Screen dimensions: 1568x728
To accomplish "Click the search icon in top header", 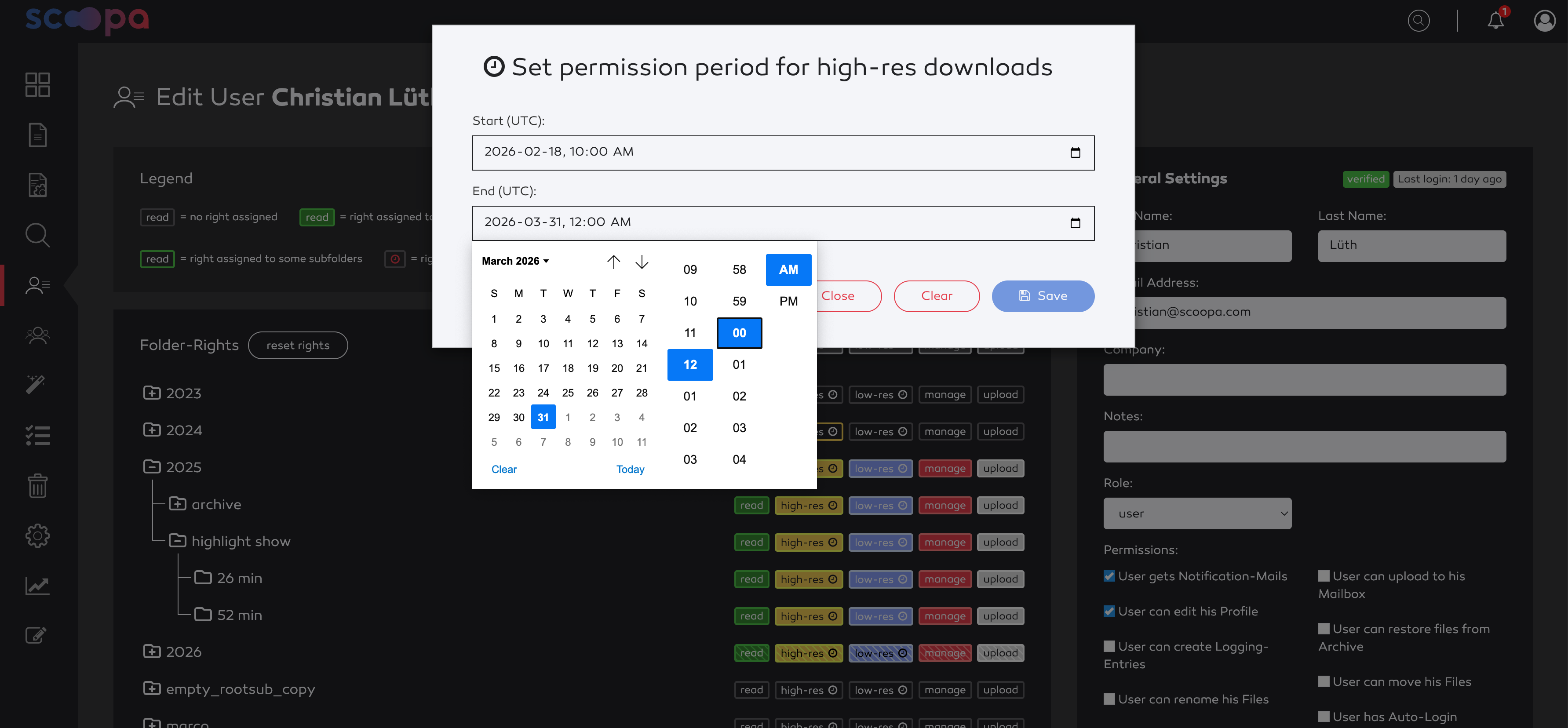I will pyautogui.click(x=1418, y=21).
